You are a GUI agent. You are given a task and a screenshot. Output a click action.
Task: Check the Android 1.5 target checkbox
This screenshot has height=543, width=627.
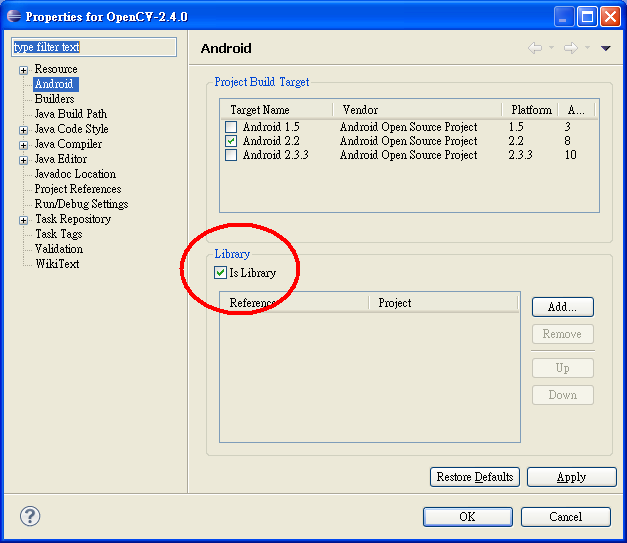[x=231, y=127]
